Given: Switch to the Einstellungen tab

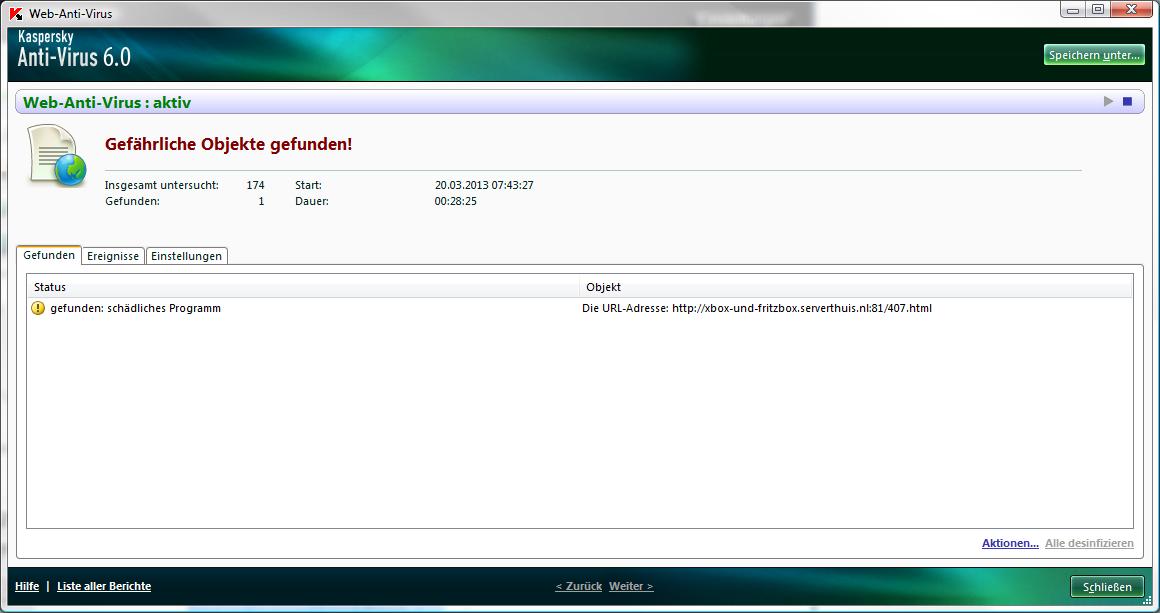Looking at the screenshot, I should (x=186, y=256).
